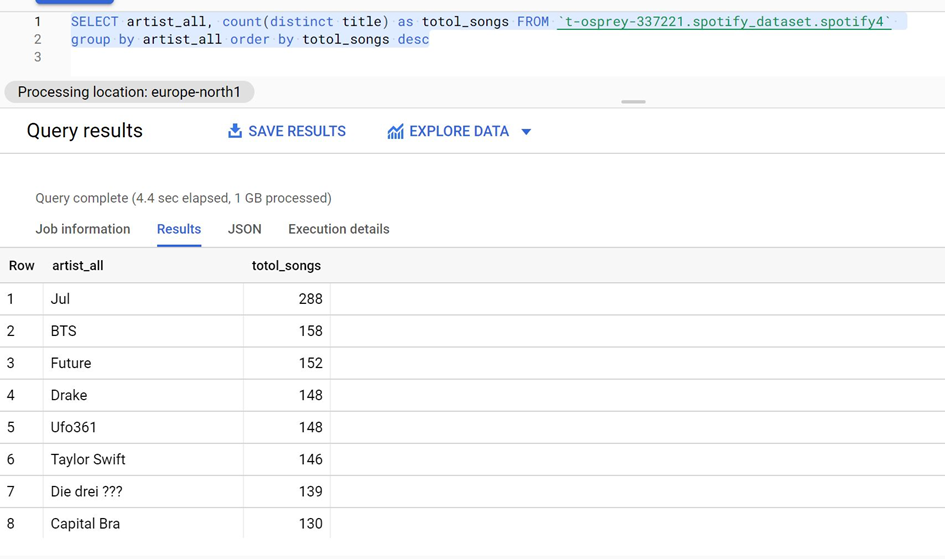Click the Row column header
Screen dimensions: 945x559
point(22,266)
